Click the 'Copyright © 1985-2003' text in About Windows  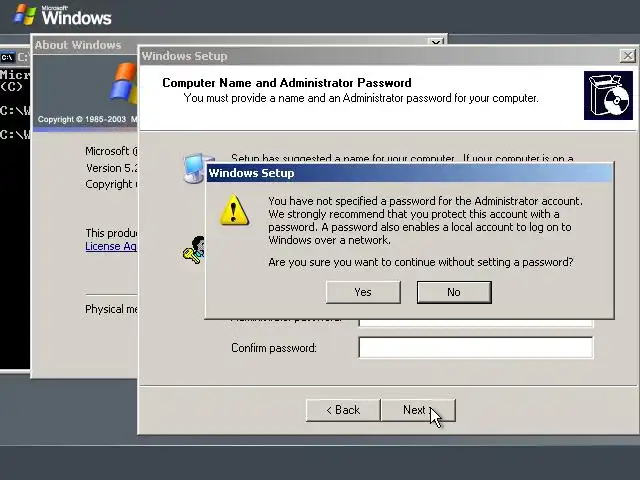(82, 120)
